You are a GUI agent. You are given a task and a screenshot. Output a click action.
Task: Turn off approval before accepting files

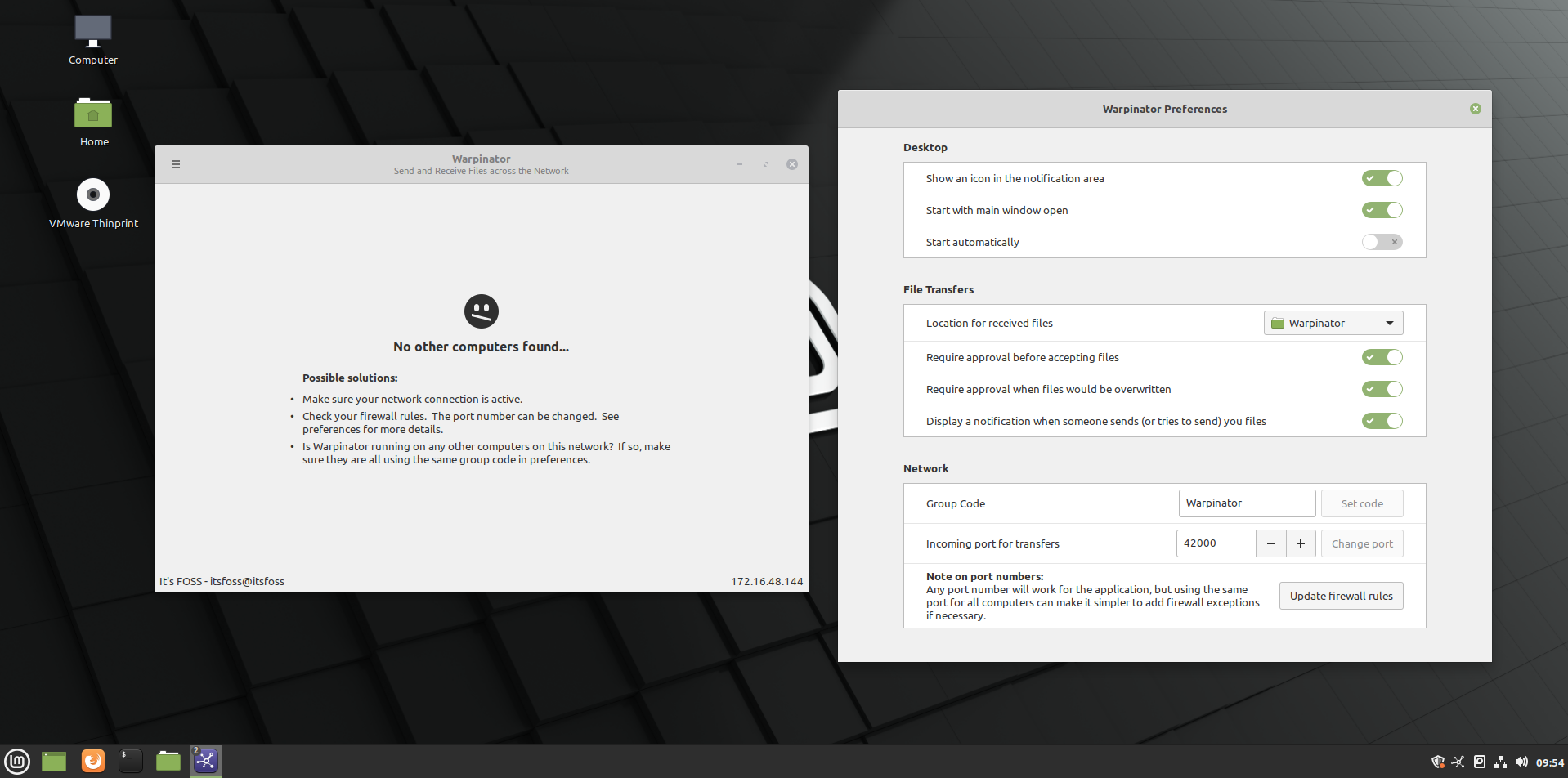(x=1382, y=357)
